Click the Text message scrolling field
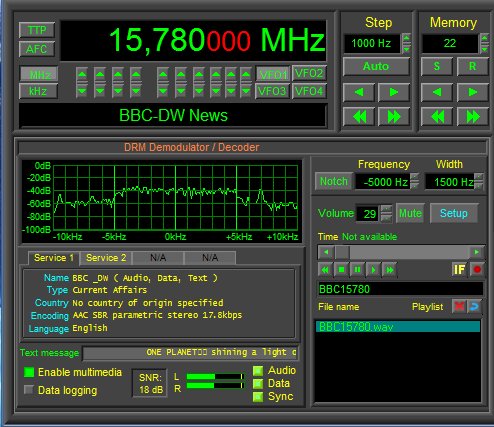Screen dimensions: 494x427 (x=190, y=353)
